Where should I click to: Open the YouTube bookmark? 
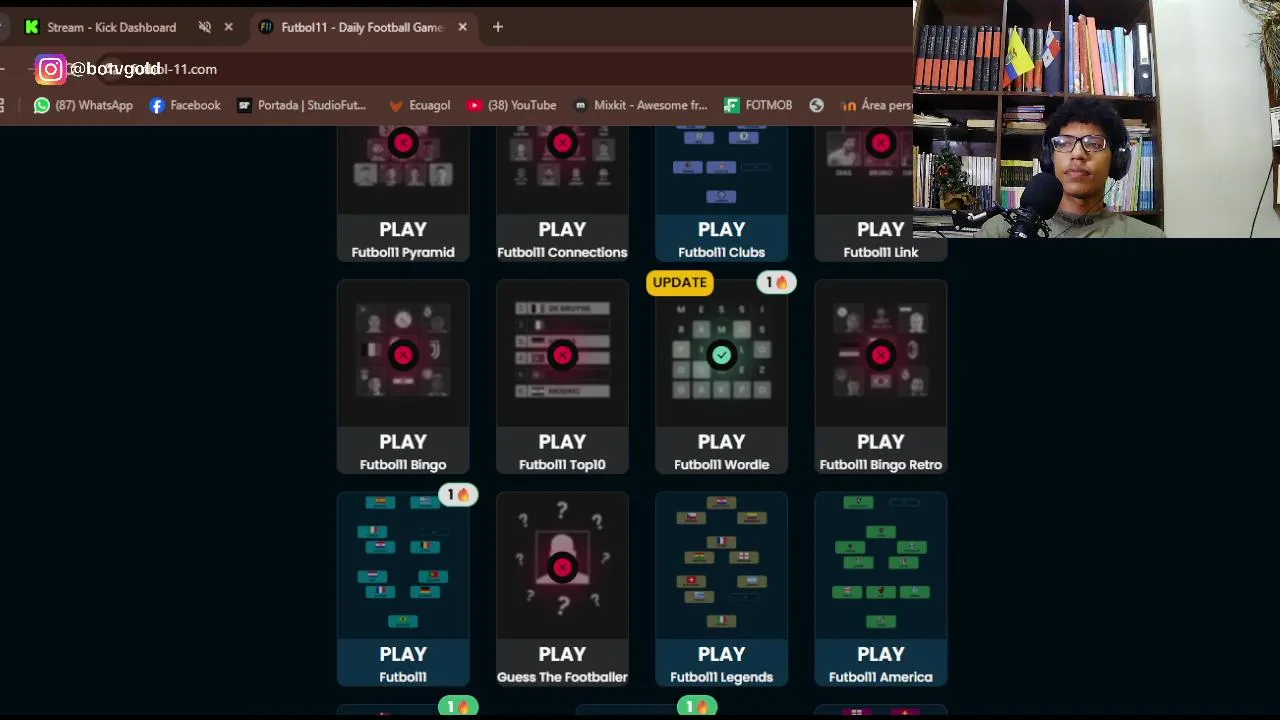point(511,105)
